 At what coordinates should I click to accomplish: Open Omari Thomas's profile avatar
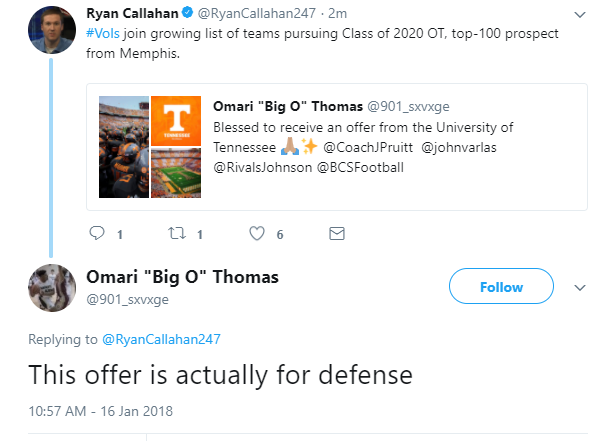pyautogui.click(x=52, y=288)
